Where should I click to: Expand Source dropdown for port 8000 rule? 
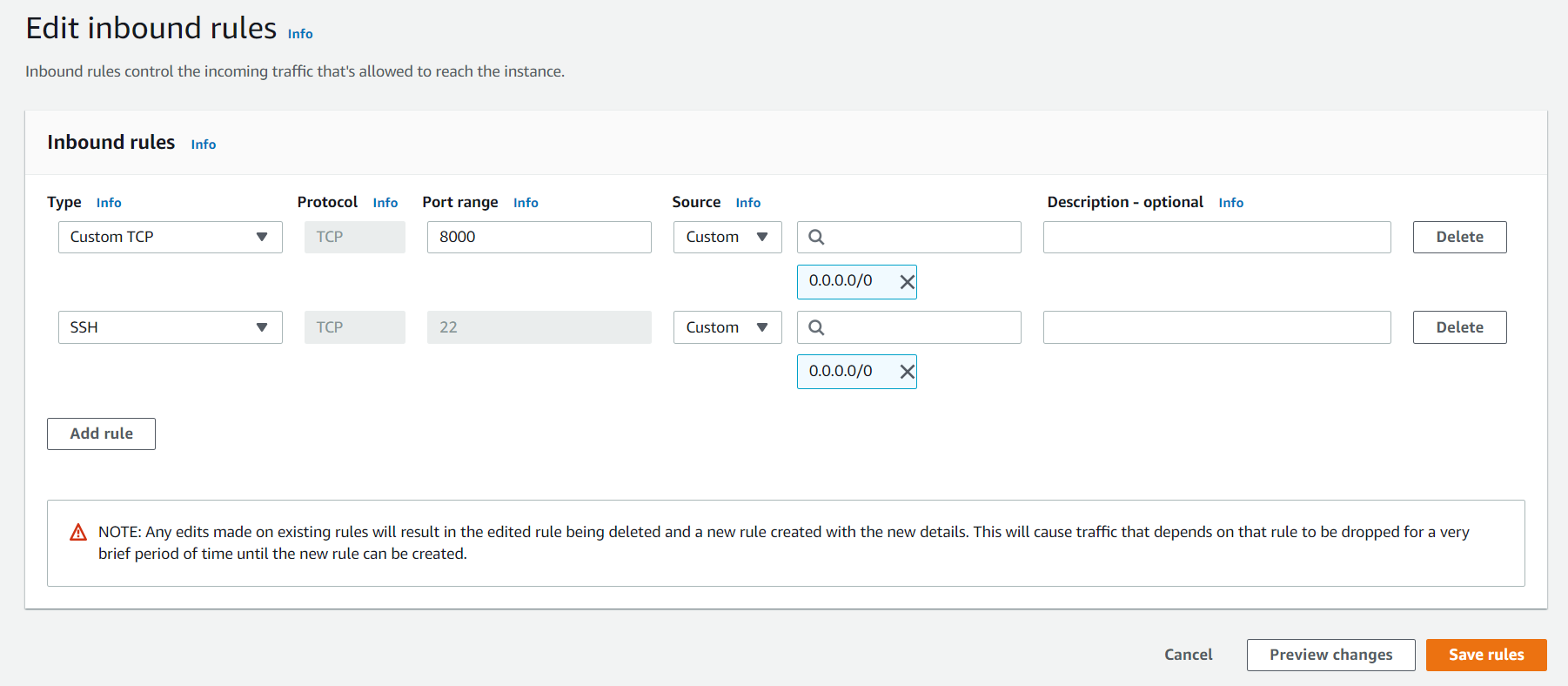[x=727, y=237]
